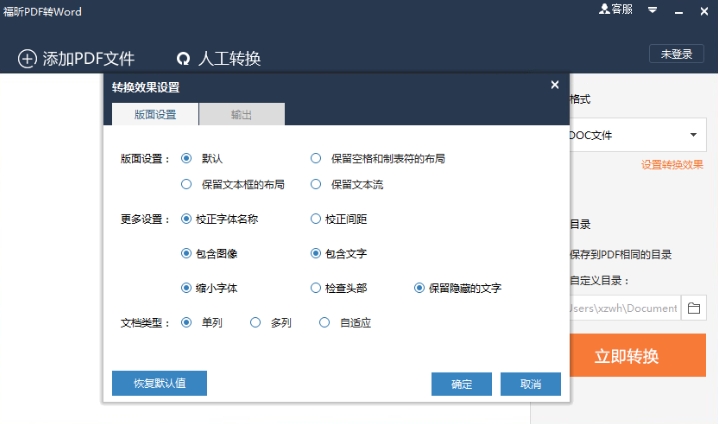The image size is (718, 424).
Task: Switch to 输出 tab
Action: [242, 114]
